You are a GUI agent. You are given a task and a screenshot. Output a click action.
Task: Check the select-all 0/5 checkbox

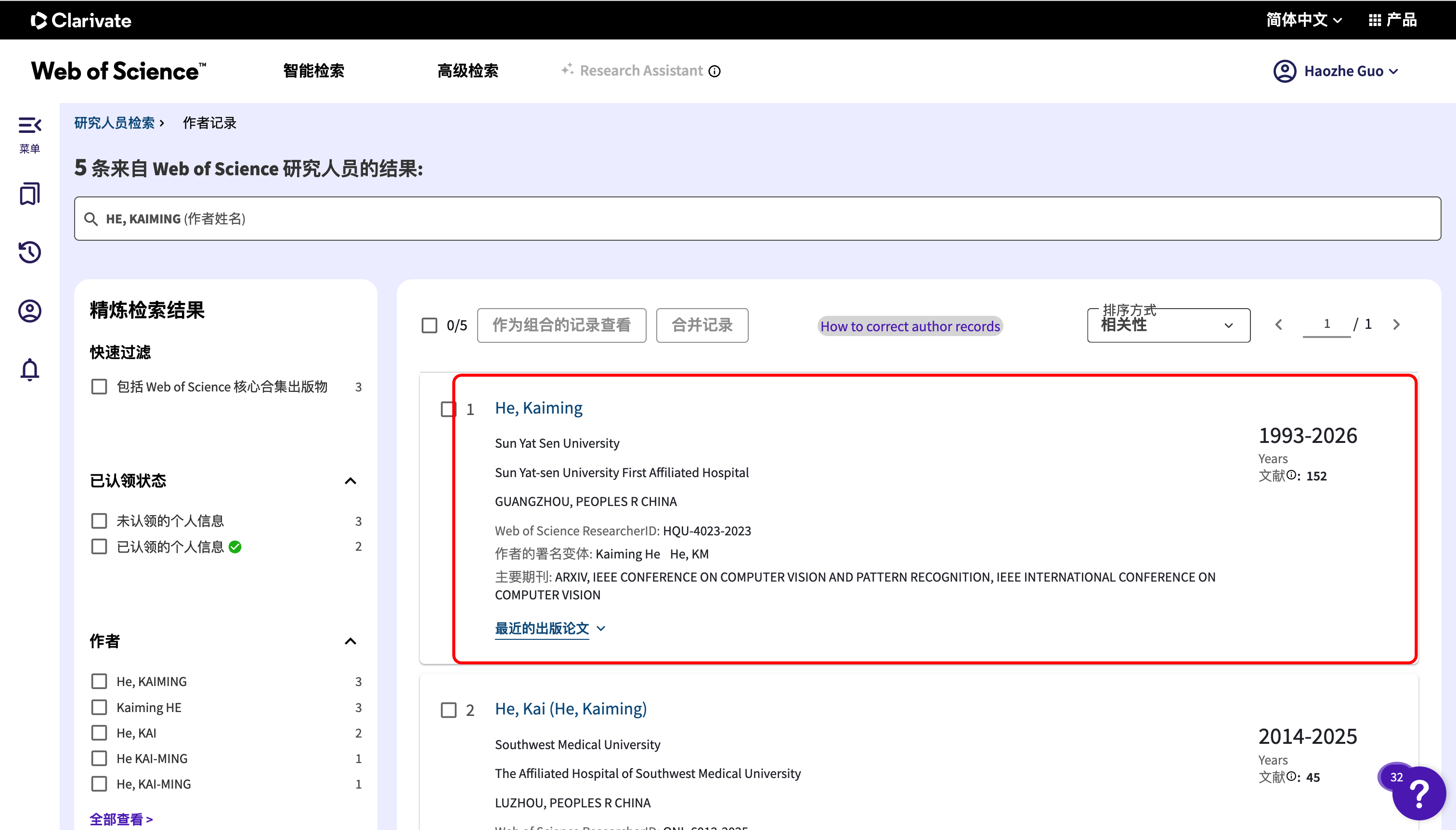(x=429, y=325)
